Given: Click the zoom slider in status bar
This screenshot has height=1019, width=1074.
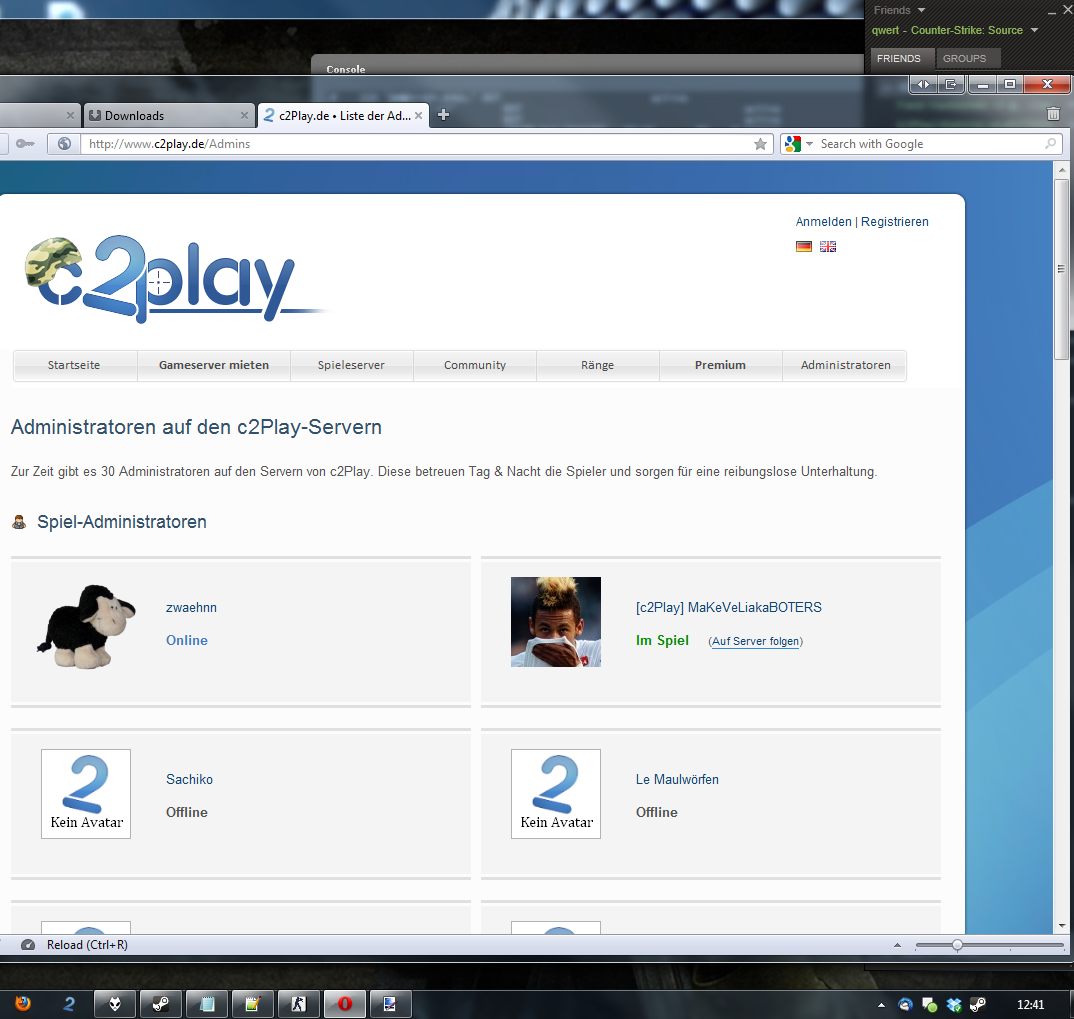Looking at the screenshot, I should 957,945.
